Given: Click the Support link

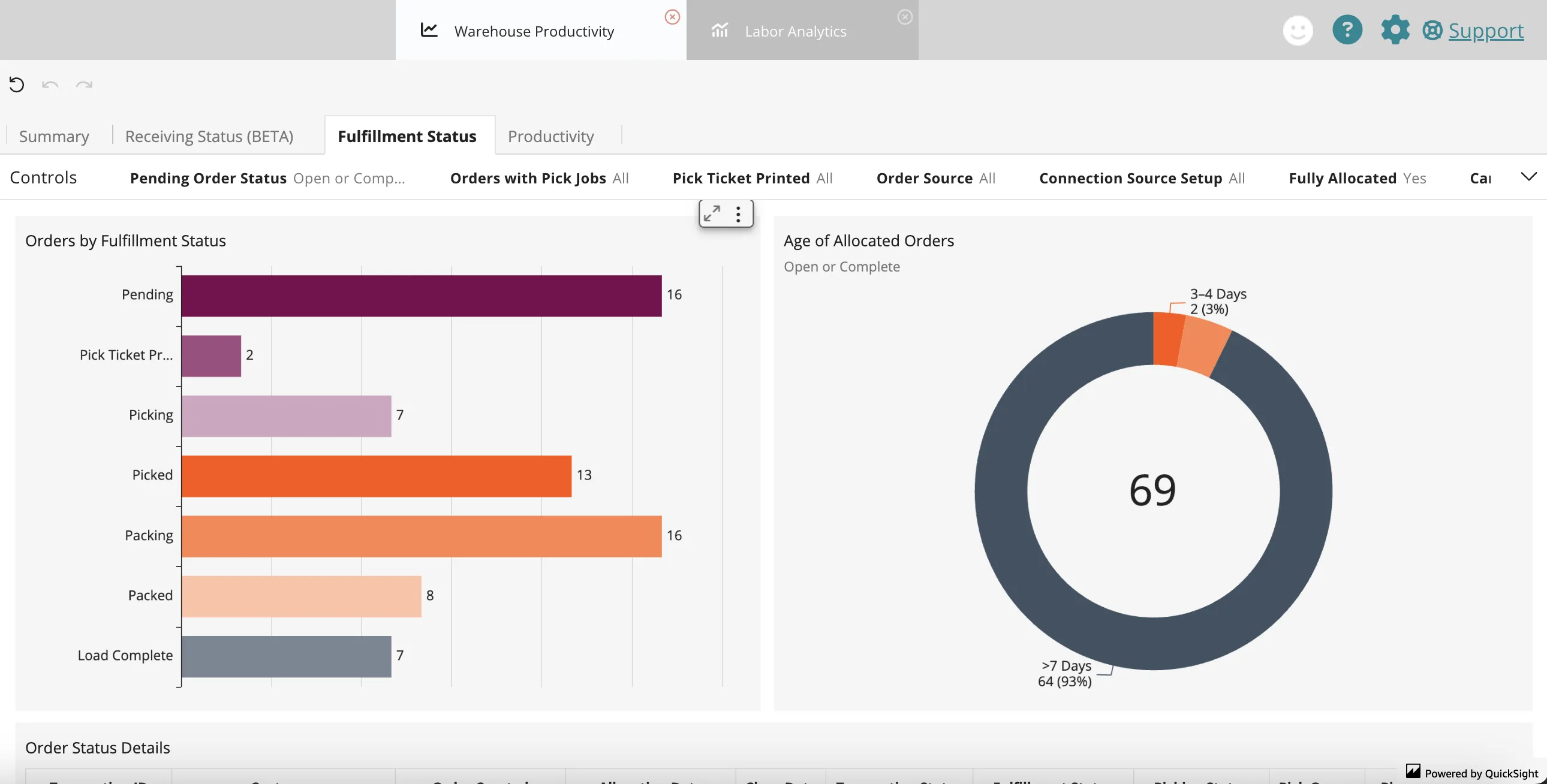Looking at the screenshot, I should [x=1485, y=30].
